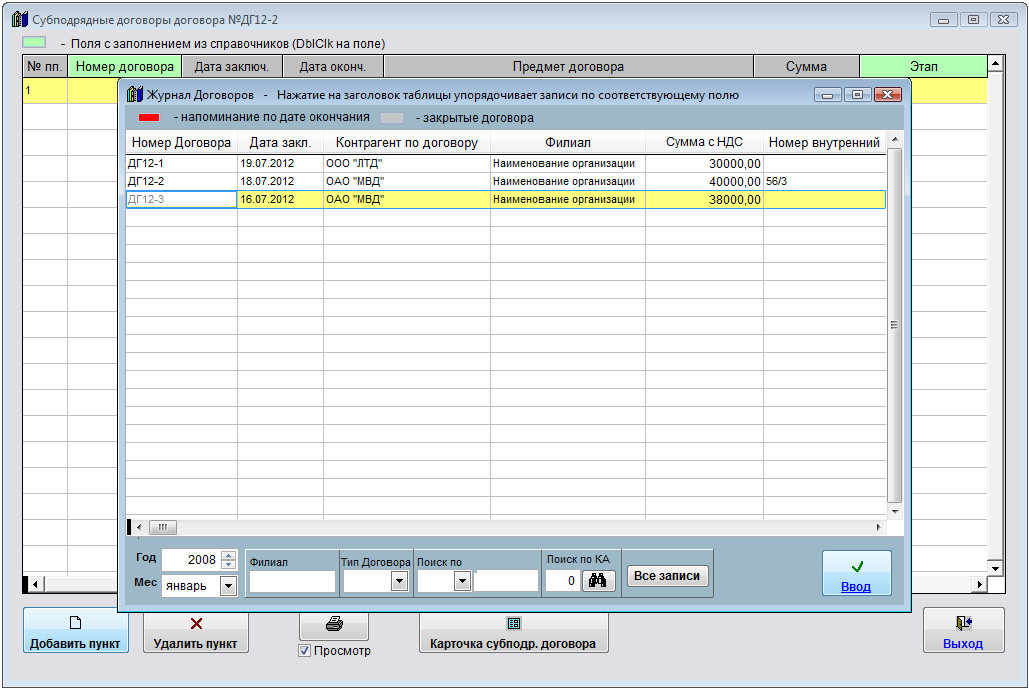Click the binoculars search icon
Screen dimensions: 1029x689
(x=599, y=580)
